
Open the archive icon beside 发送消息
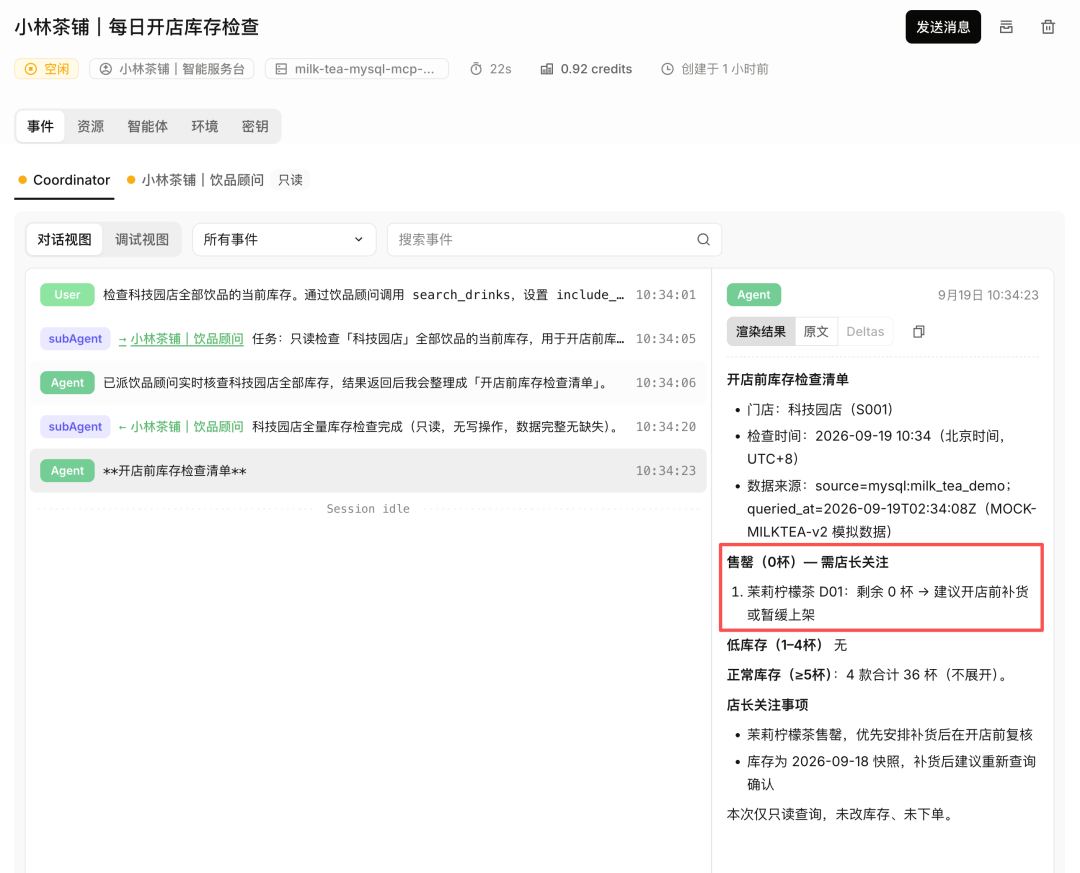pyautogui.click(x=1006, y=27)
